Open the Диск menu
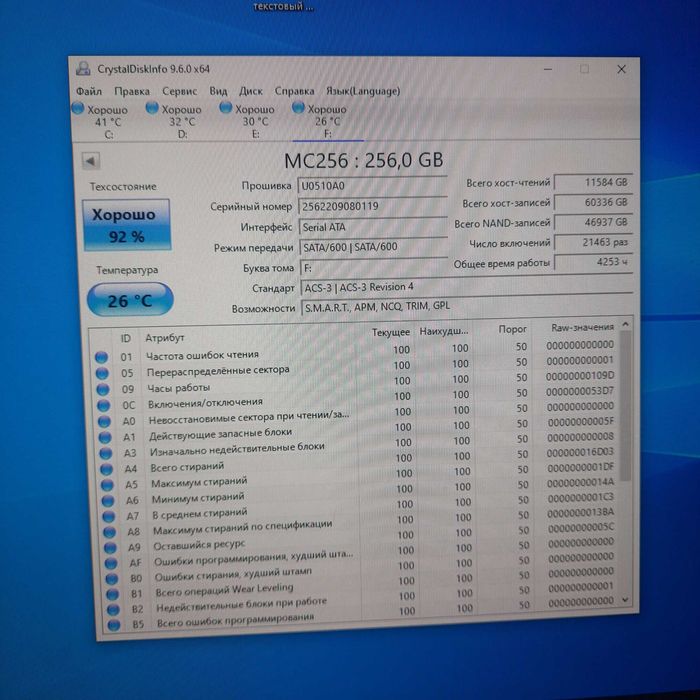The width and height of the screenshot is (700, 700). [x=250, y=92]
